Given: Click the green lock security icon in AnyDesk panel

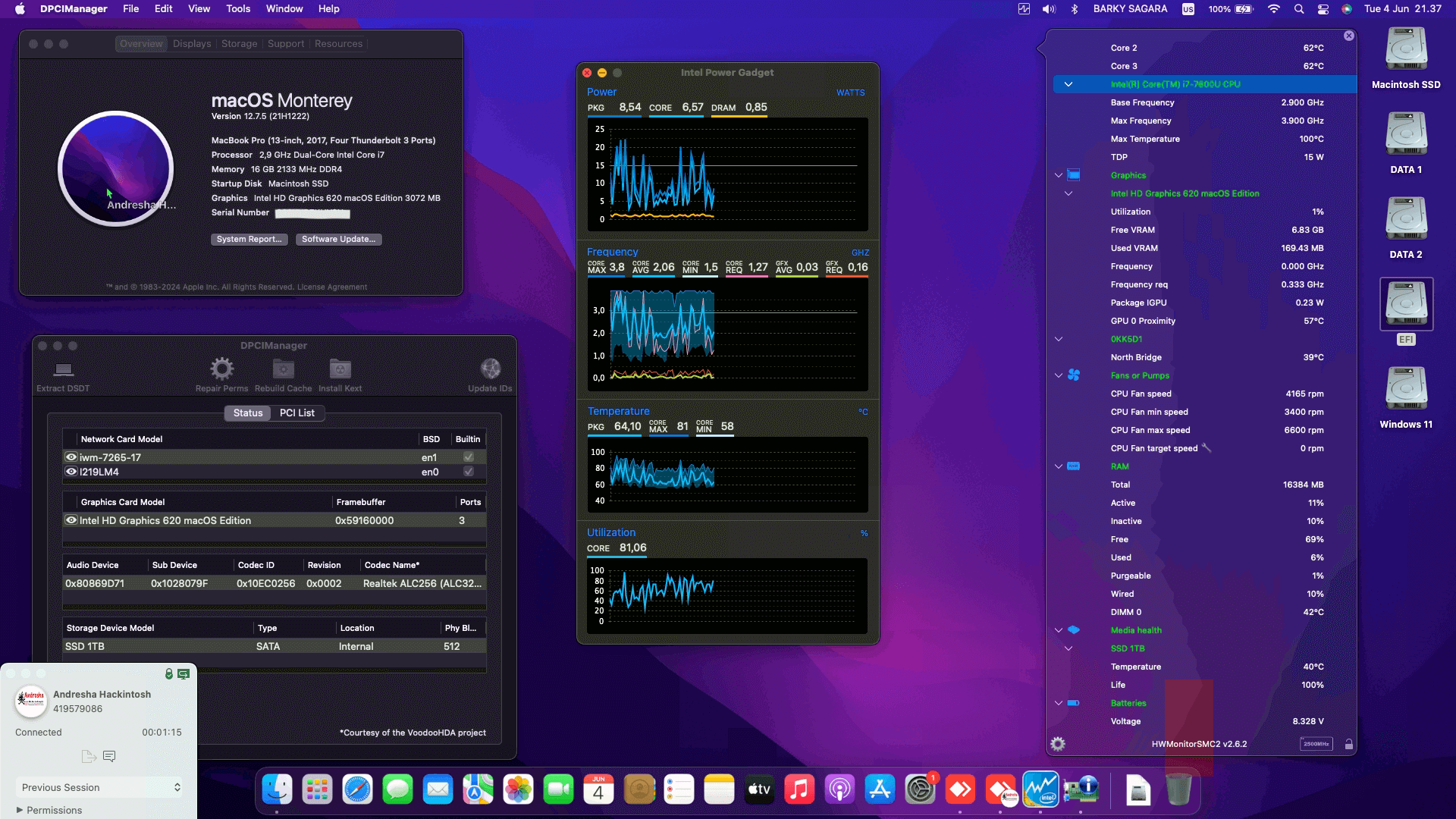Looking at the screenshot, I should pyautogui.click(x=169, y=673).
